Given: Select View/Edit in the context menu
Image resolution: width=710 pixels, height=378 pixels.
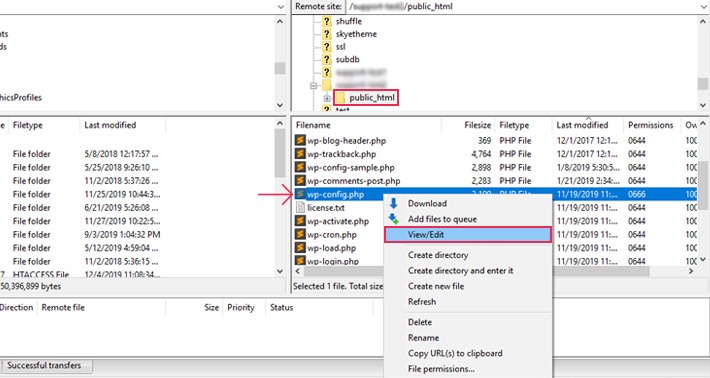Looking at the screenshot, I should [468, 234].
